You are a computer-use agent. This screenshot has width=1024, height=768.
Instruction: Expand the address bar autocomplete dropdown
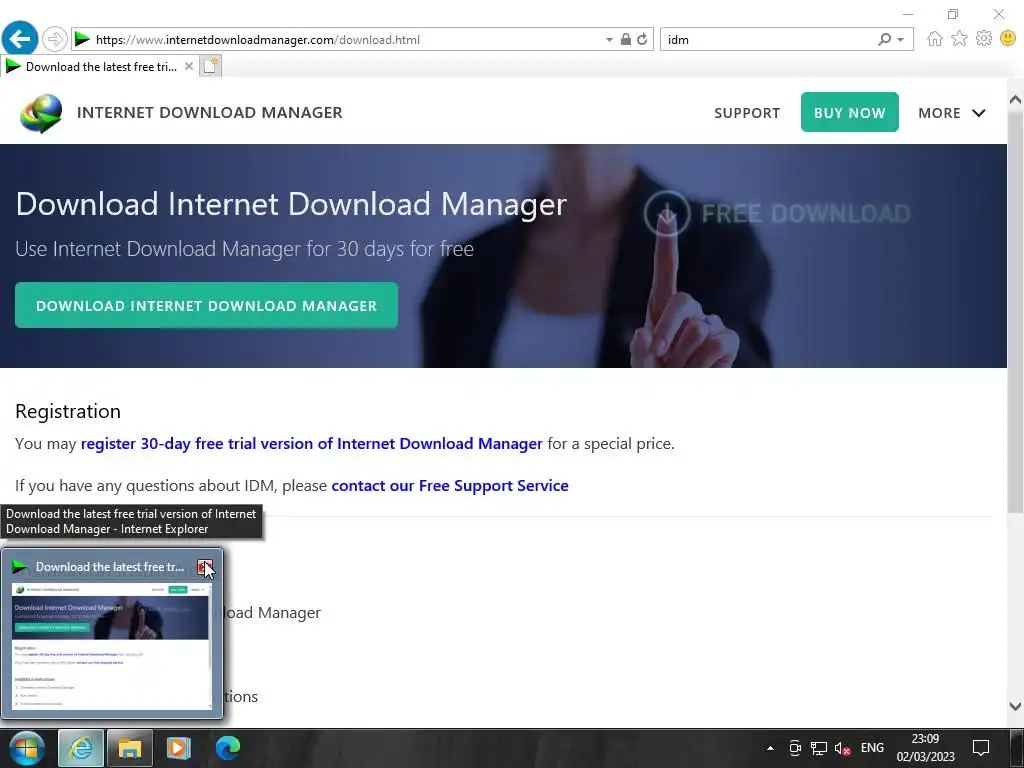pos(609,40)
